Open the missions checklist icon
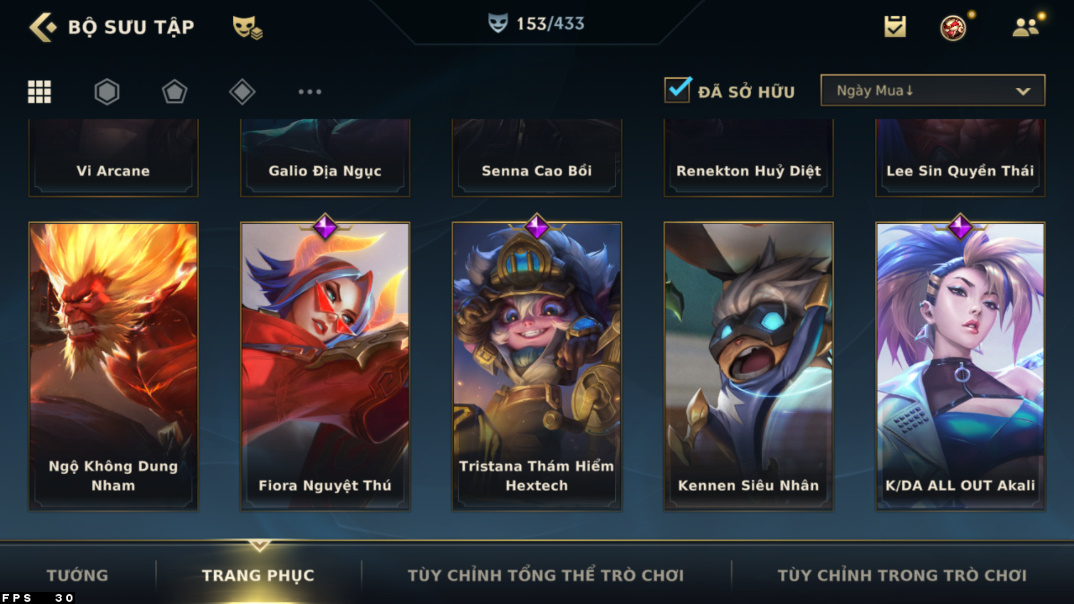This screenshot has height=604, width=1074. tap(895, 27)
